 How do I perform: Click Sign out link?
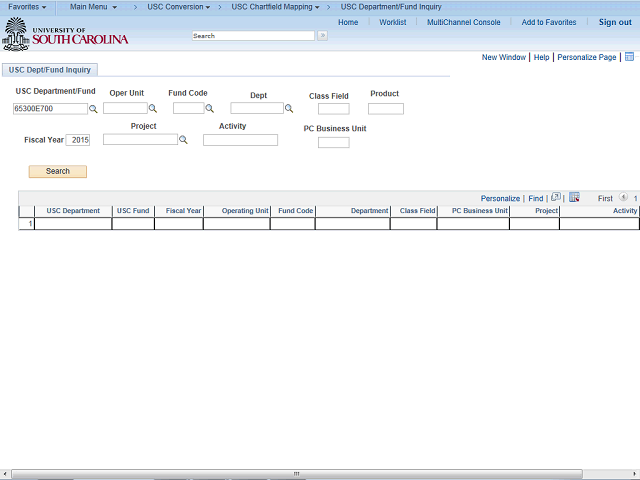click(x=615, y=22)
